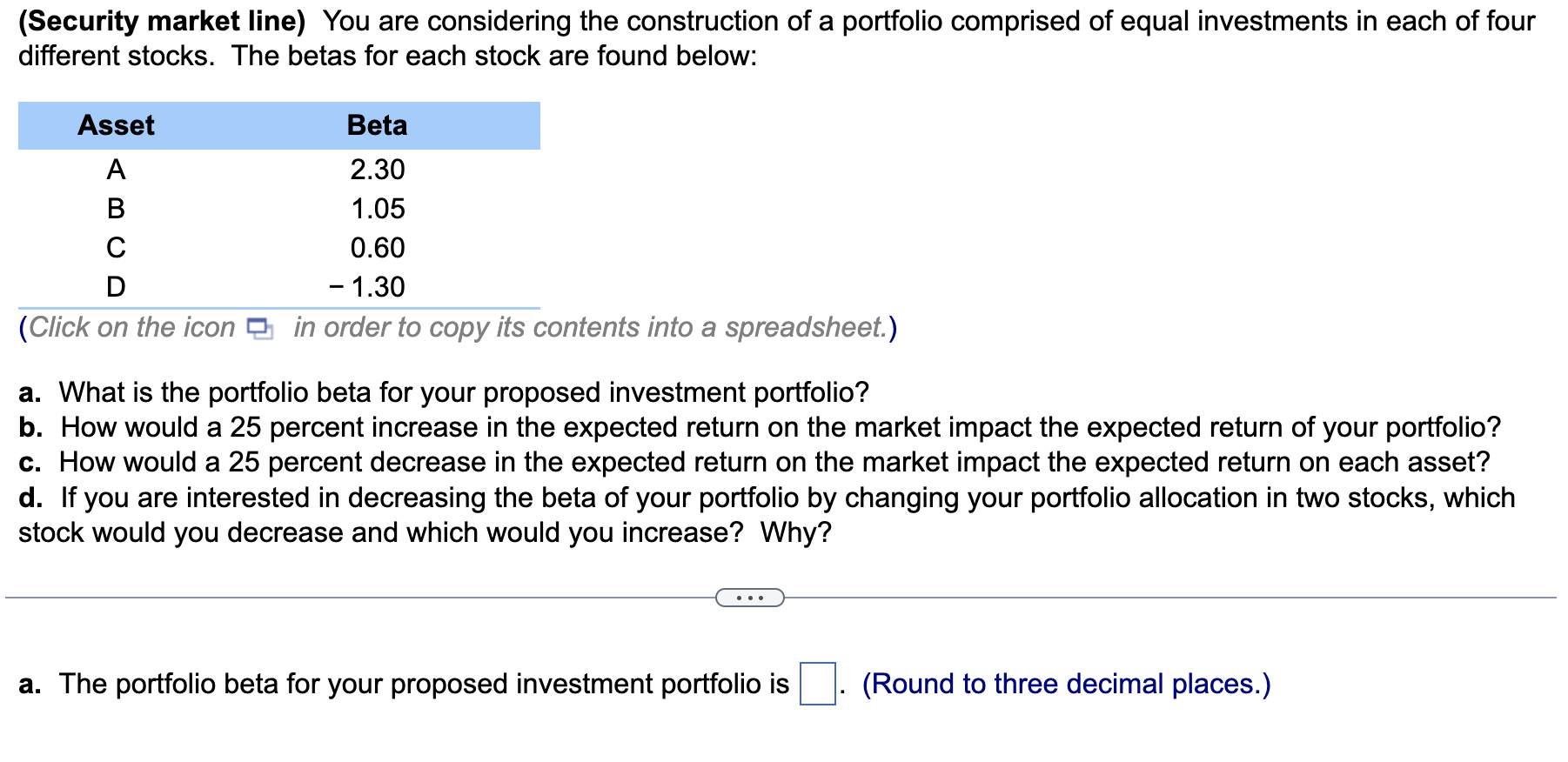The image size is (1568, 762).
Task: Click beta value 2.30 for Asset A
Action: (x=378, y=170)
